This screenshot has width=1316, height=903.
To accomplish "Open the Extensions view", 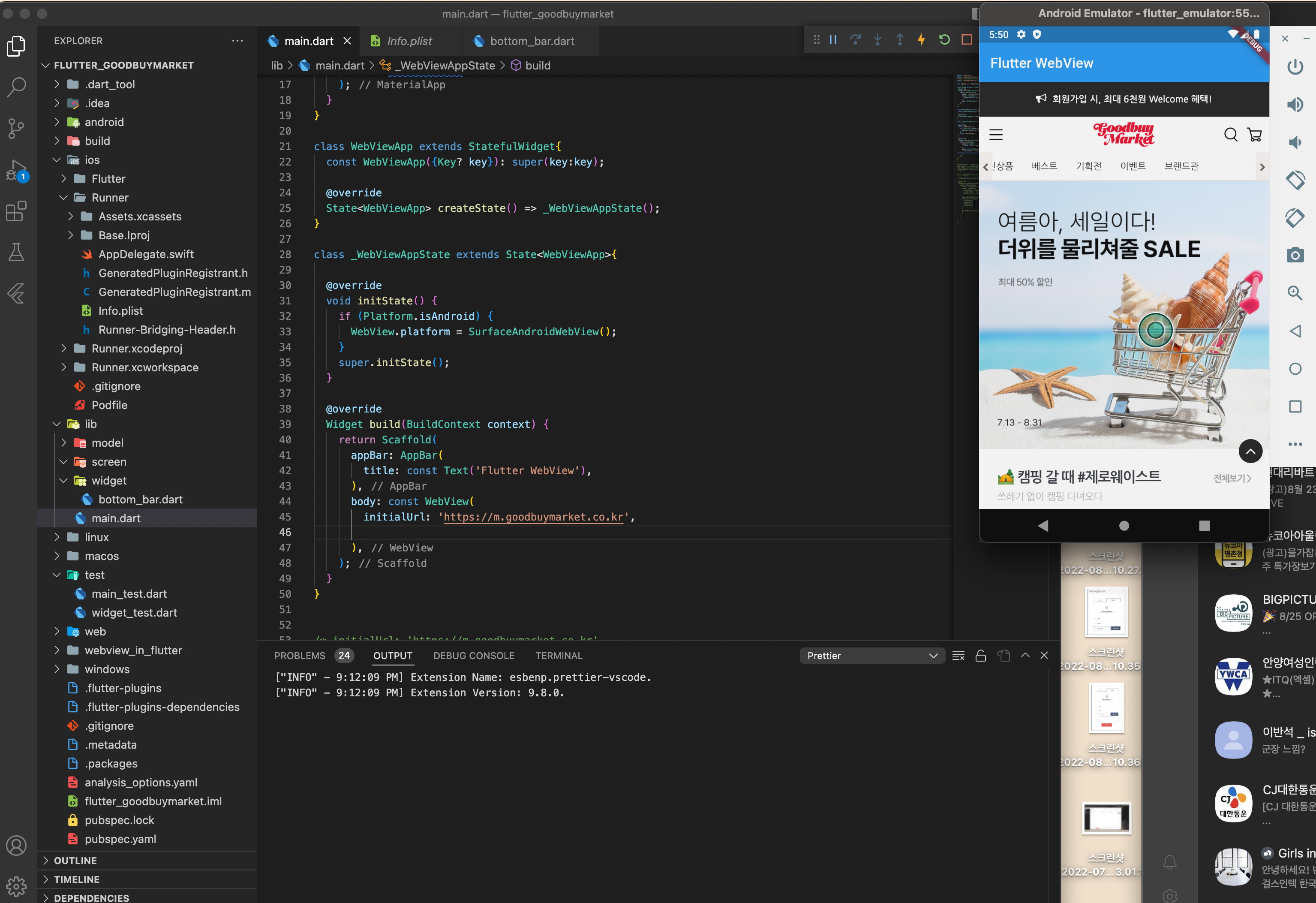I will pos(16,211).
